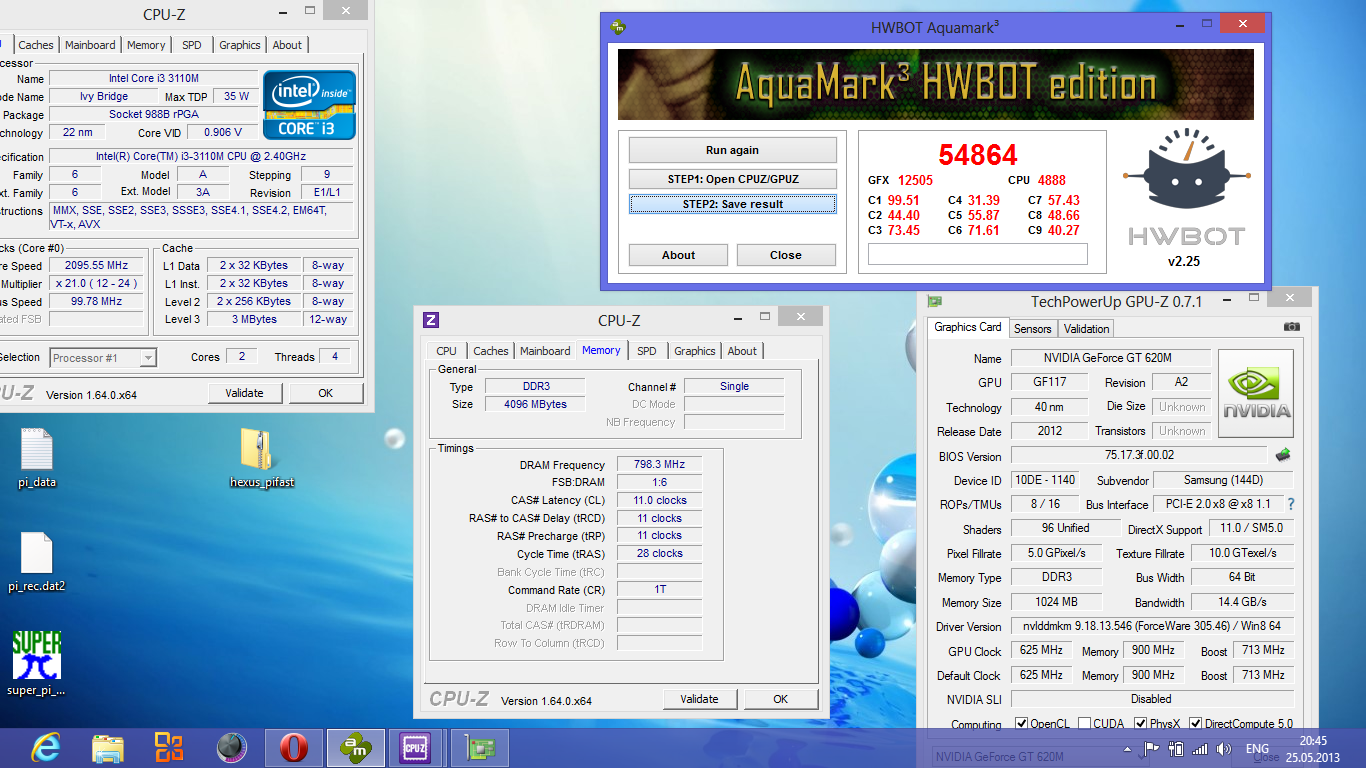Open Internet Explorer from the taskbar
The width and height of the screenshot is (1366, 768).
(45, 747)
